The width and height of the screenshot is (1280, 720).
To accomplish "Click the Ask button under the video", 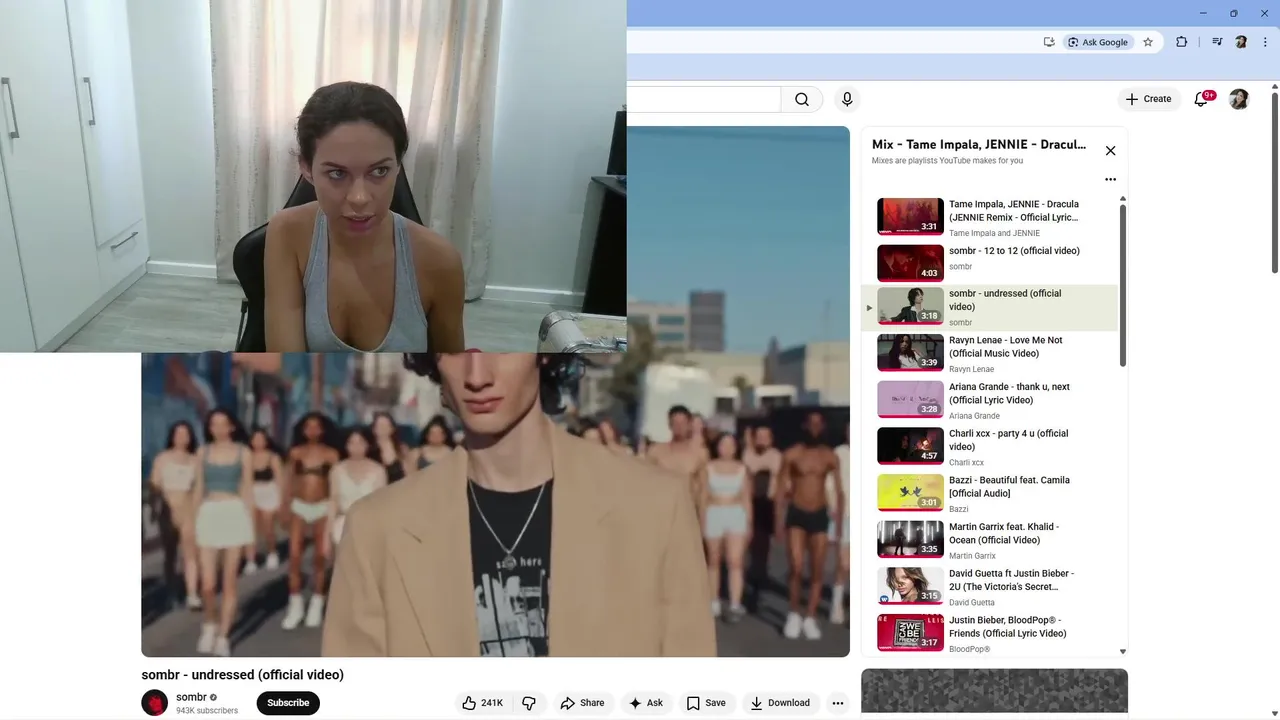I will 645,703.
